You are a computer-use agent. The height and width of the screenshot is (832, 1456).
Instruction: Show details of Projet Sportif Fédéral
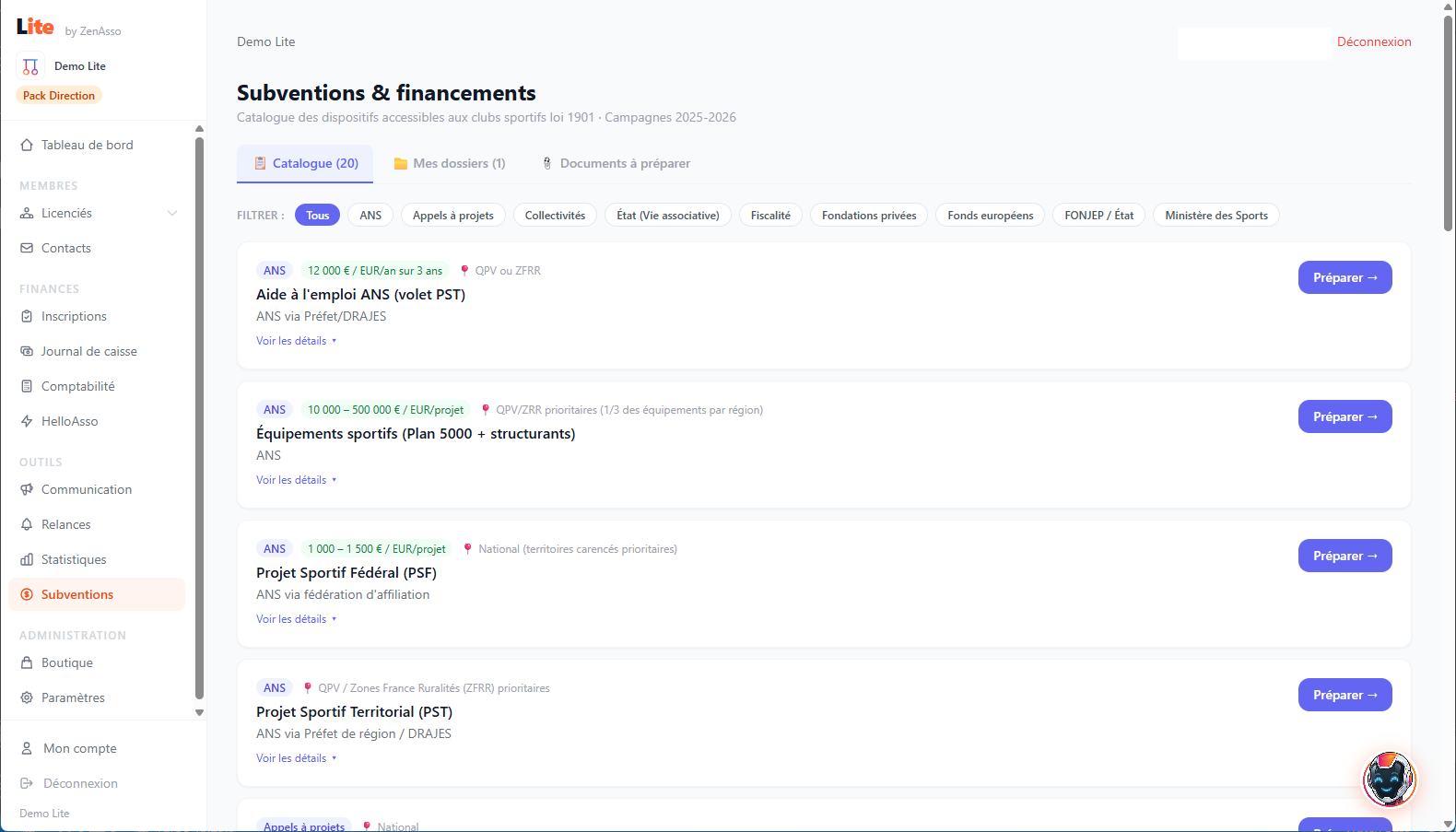tap(297, 619)
